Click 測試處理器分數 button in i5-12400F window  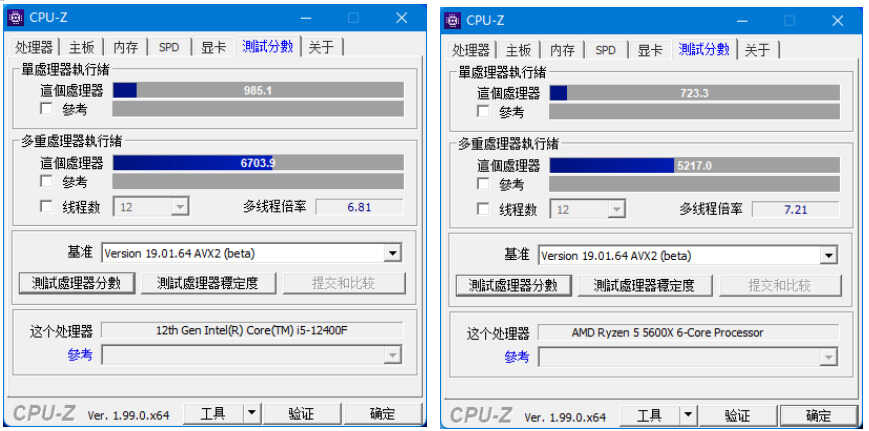pyautogui.click(x=76, y=283)
